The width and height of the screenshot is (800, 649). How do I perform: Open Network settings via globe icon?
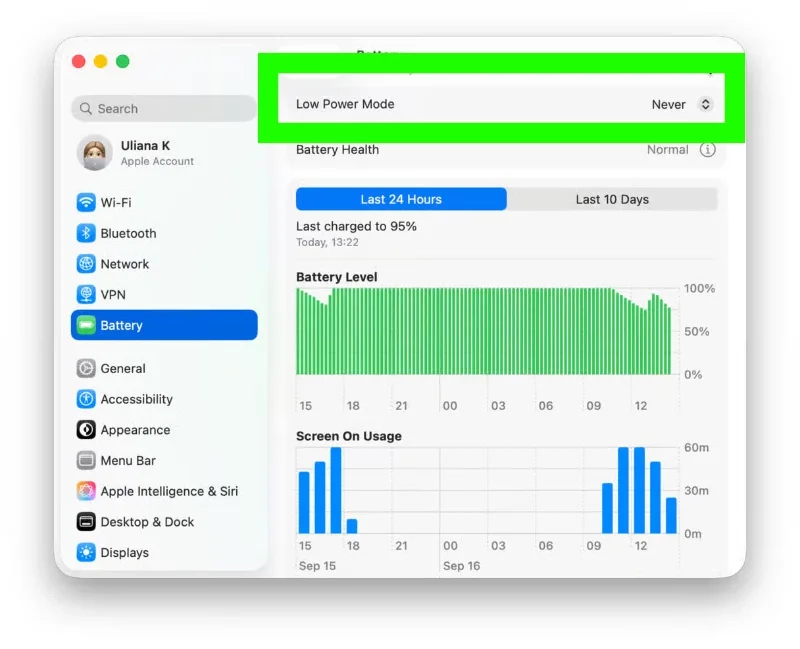click(x=86, y=264)
